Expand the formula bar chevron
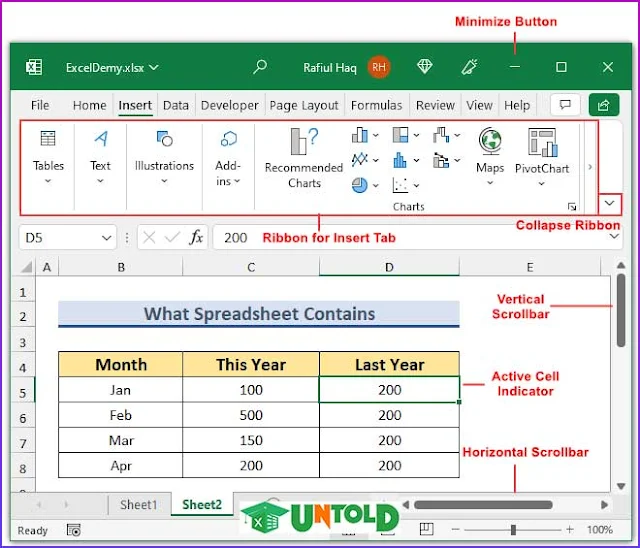Screen dimensions: 640x548 point(614,237)
